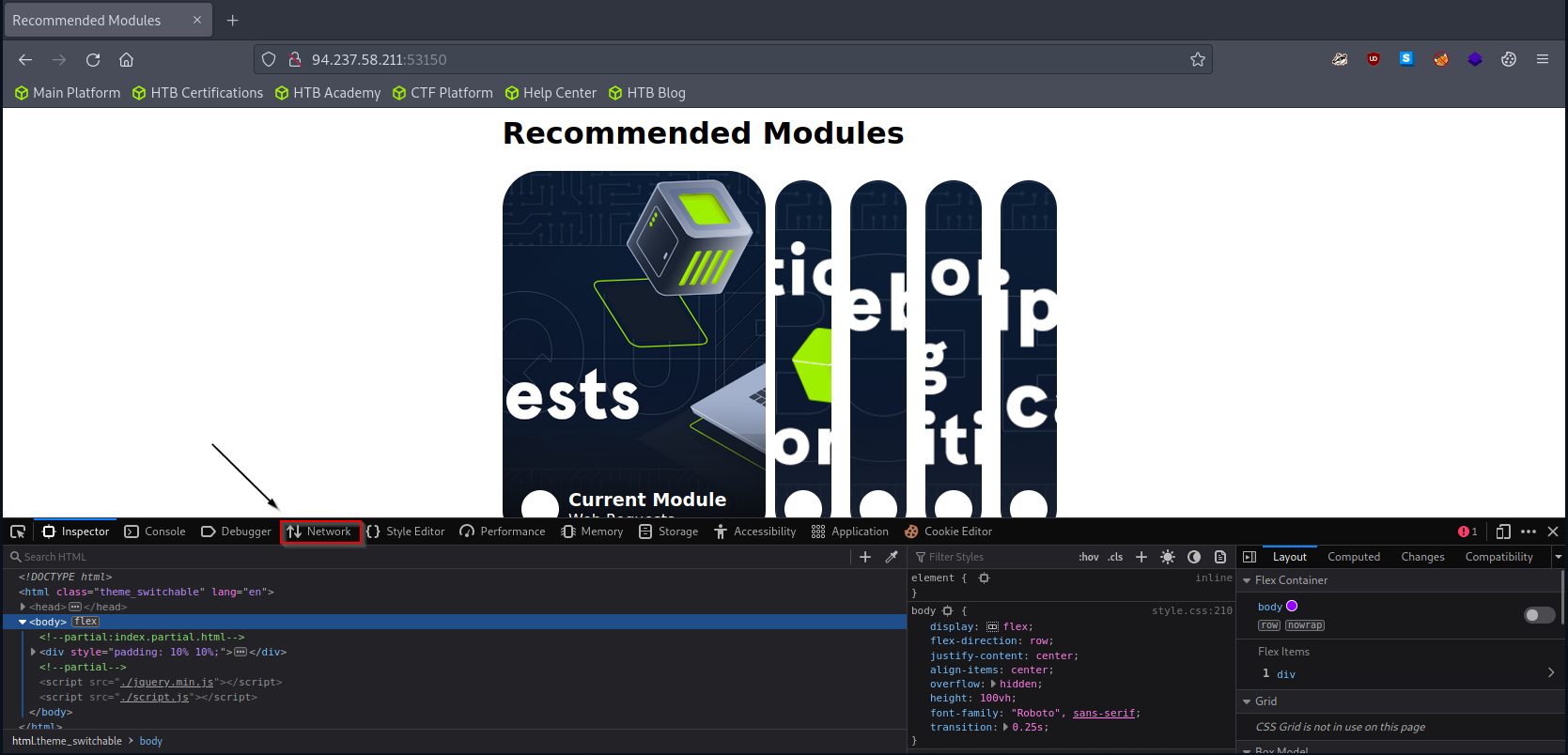Expand the head element node

click(23, 607)
